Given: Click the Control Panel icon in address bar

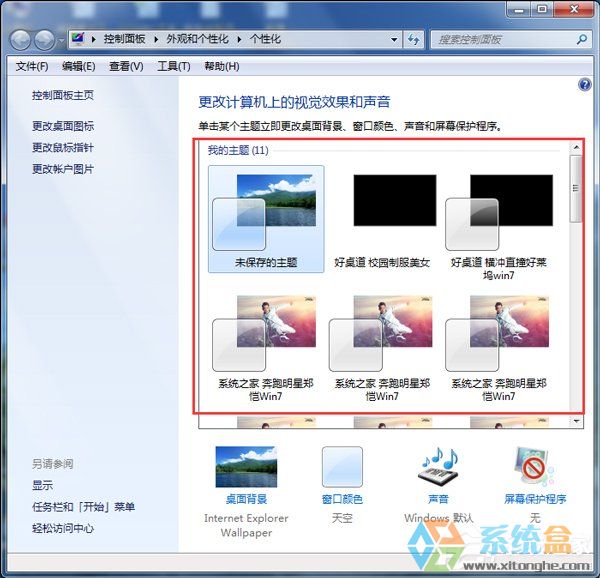Looking at the screenshot, I should point(78,39).
